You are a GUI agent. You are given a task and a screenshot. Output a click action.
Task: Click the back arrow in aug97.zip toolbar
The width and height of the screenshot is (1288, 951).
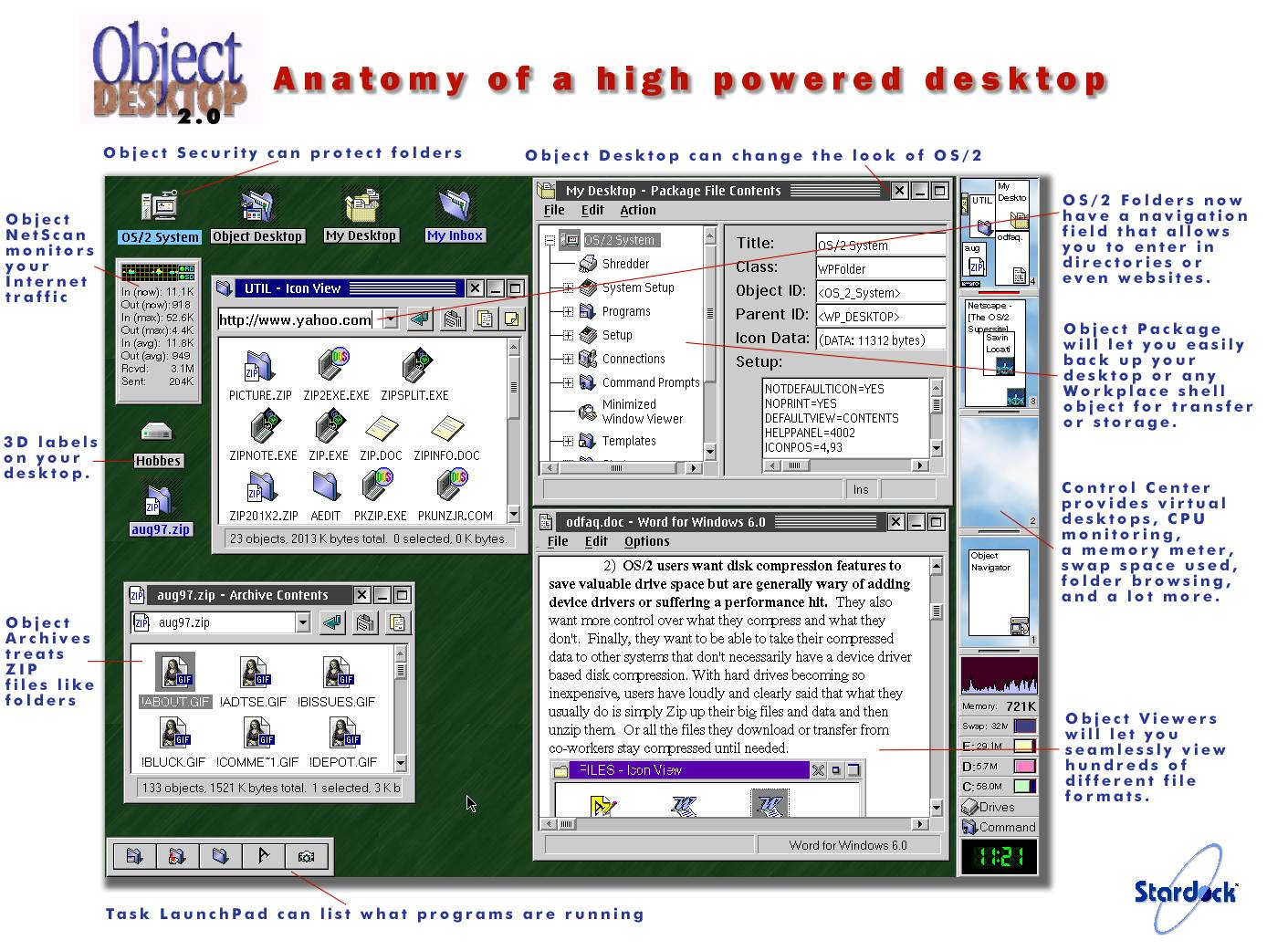[x=333, y=622]
